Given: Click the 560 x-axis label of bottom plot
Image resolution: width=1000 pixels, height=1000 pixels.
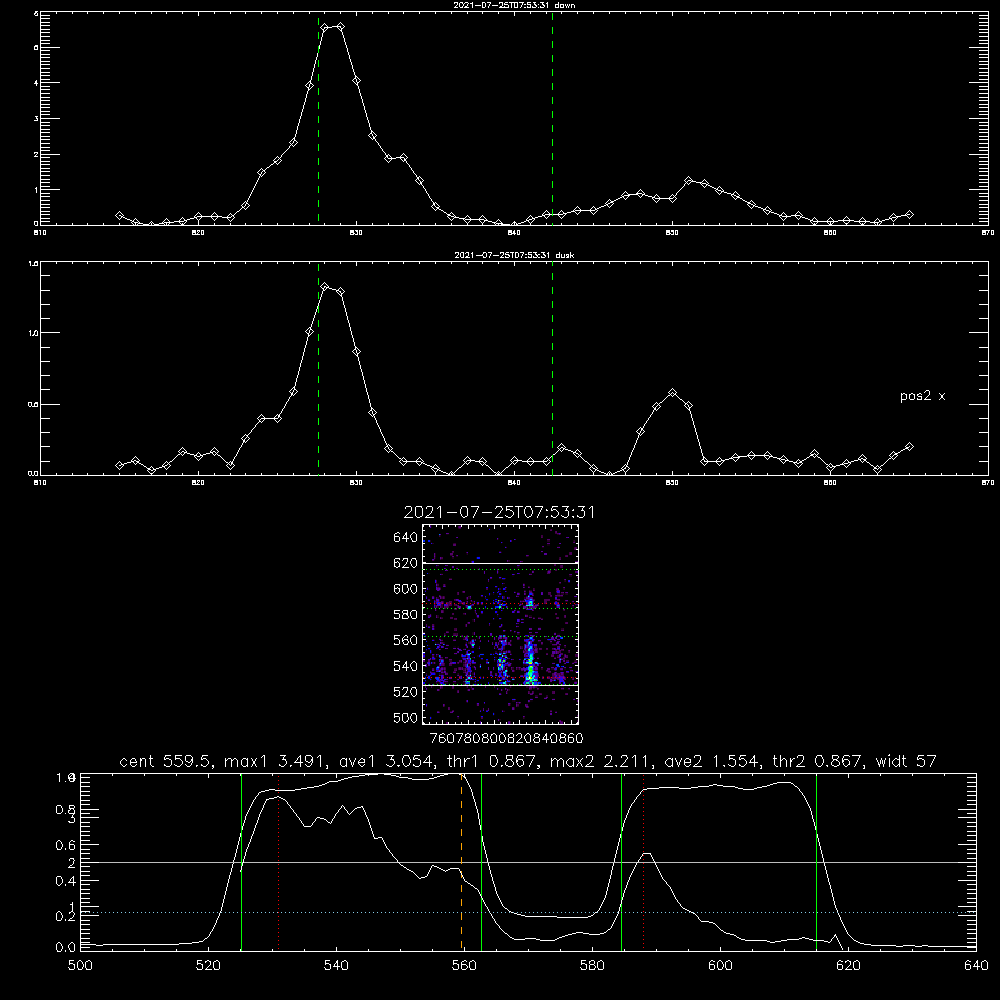Looking at the screenshot, I should point(464,965).
